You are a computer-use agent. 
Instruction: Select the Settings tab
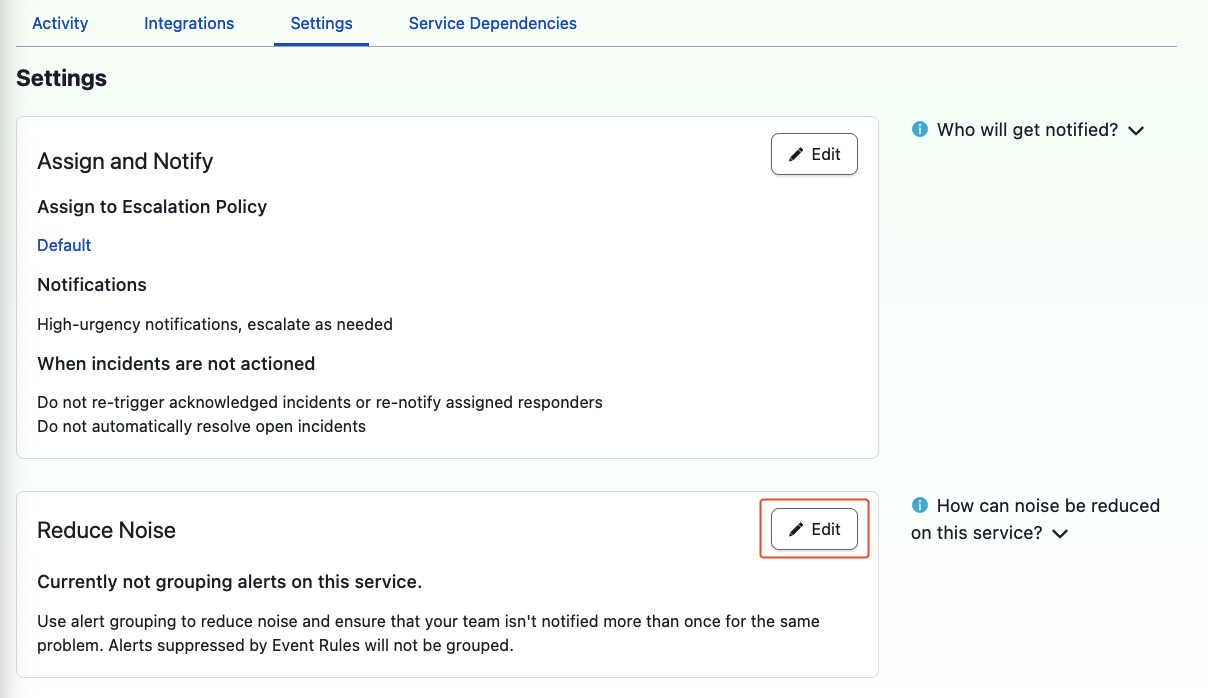pyautogui.click(x=321, y=23)
